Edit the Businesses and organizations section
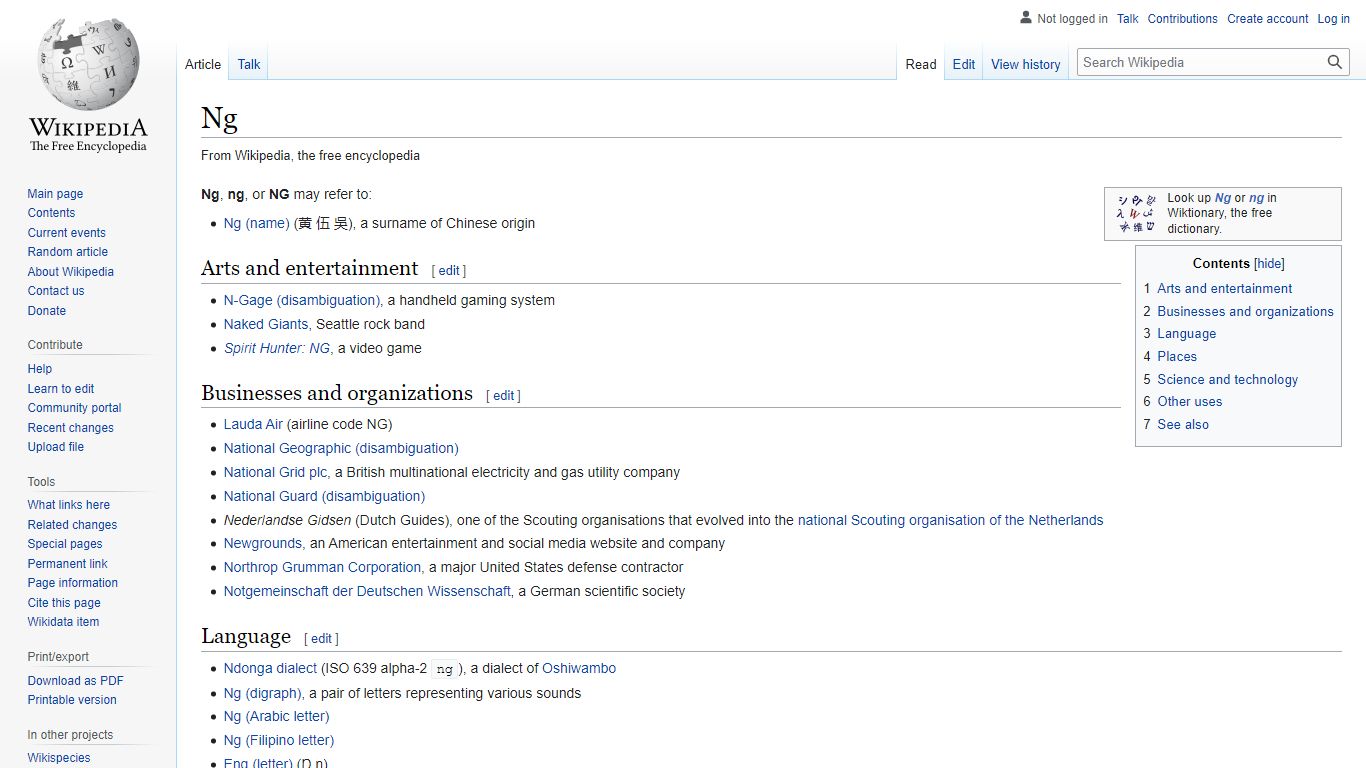 504,396
